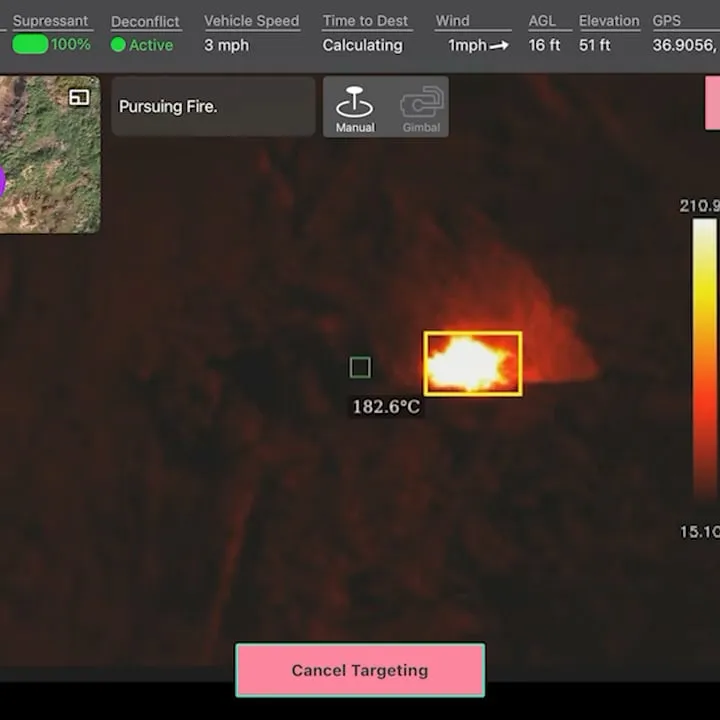Click the GPS coordinates readout
Screen dimensions: 720x720
point(685,45)
